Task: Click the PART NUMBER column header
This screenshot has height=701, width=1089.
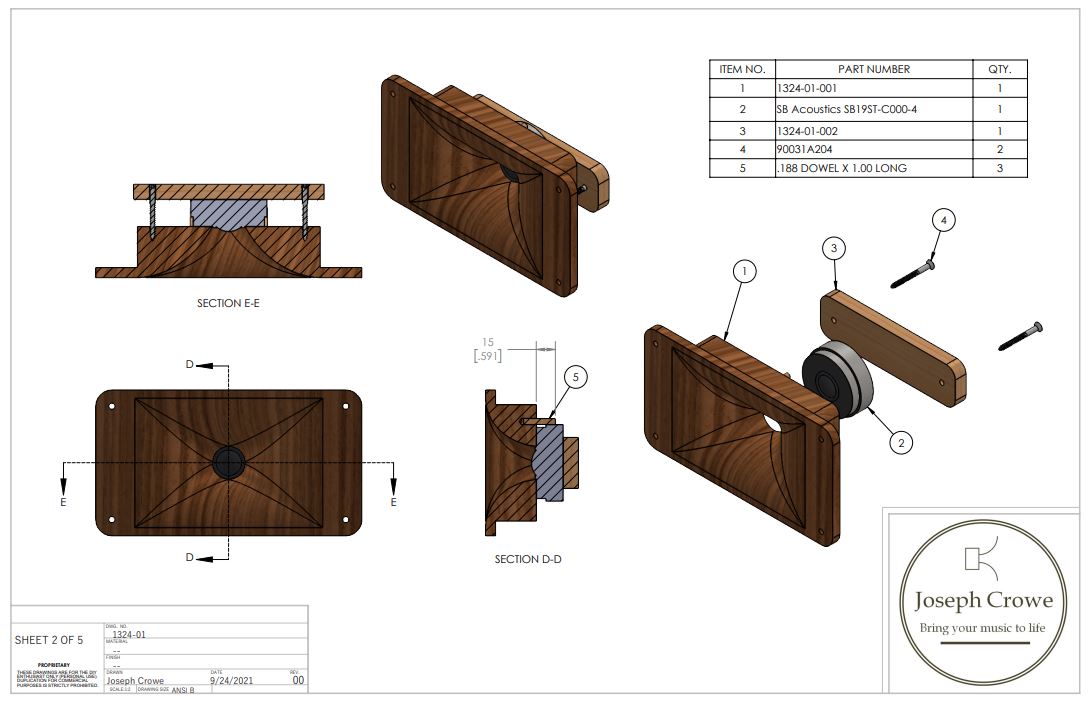Action: pos(874,69)
